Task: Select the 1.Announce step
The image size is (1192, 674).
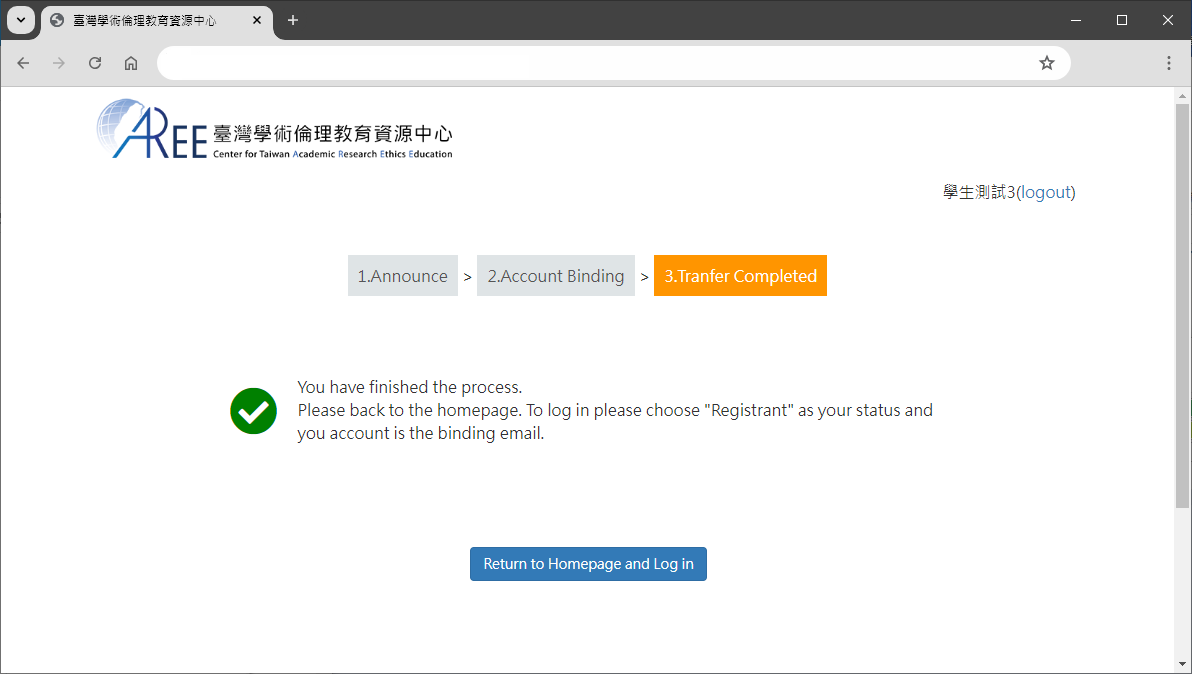Action: click(403, 276)
